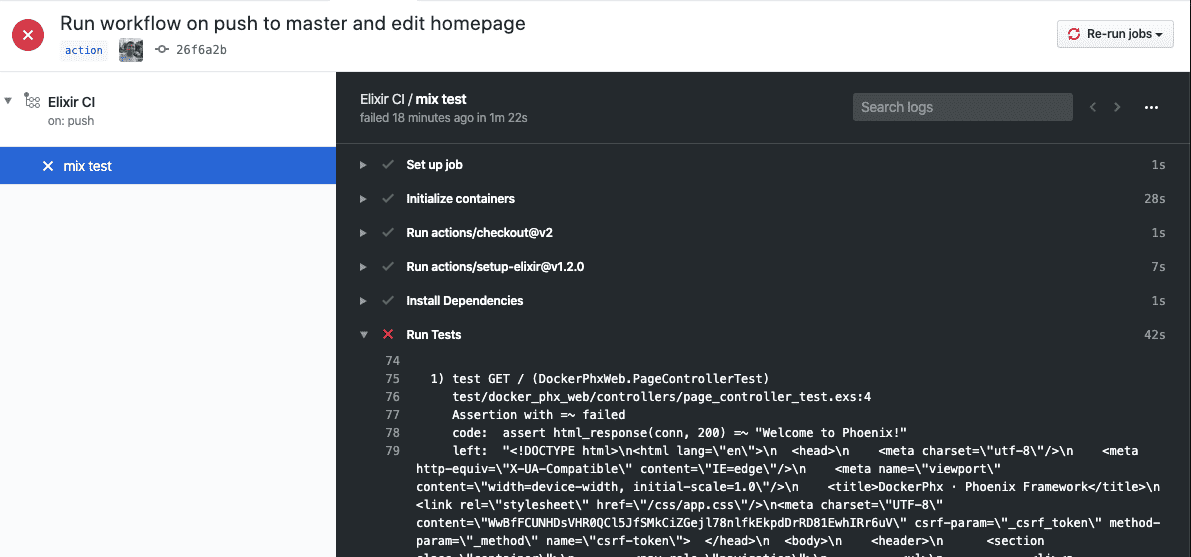This screenshot has height=557, width=1191.
Task: Click the red failed status icon
Action: 28,35
